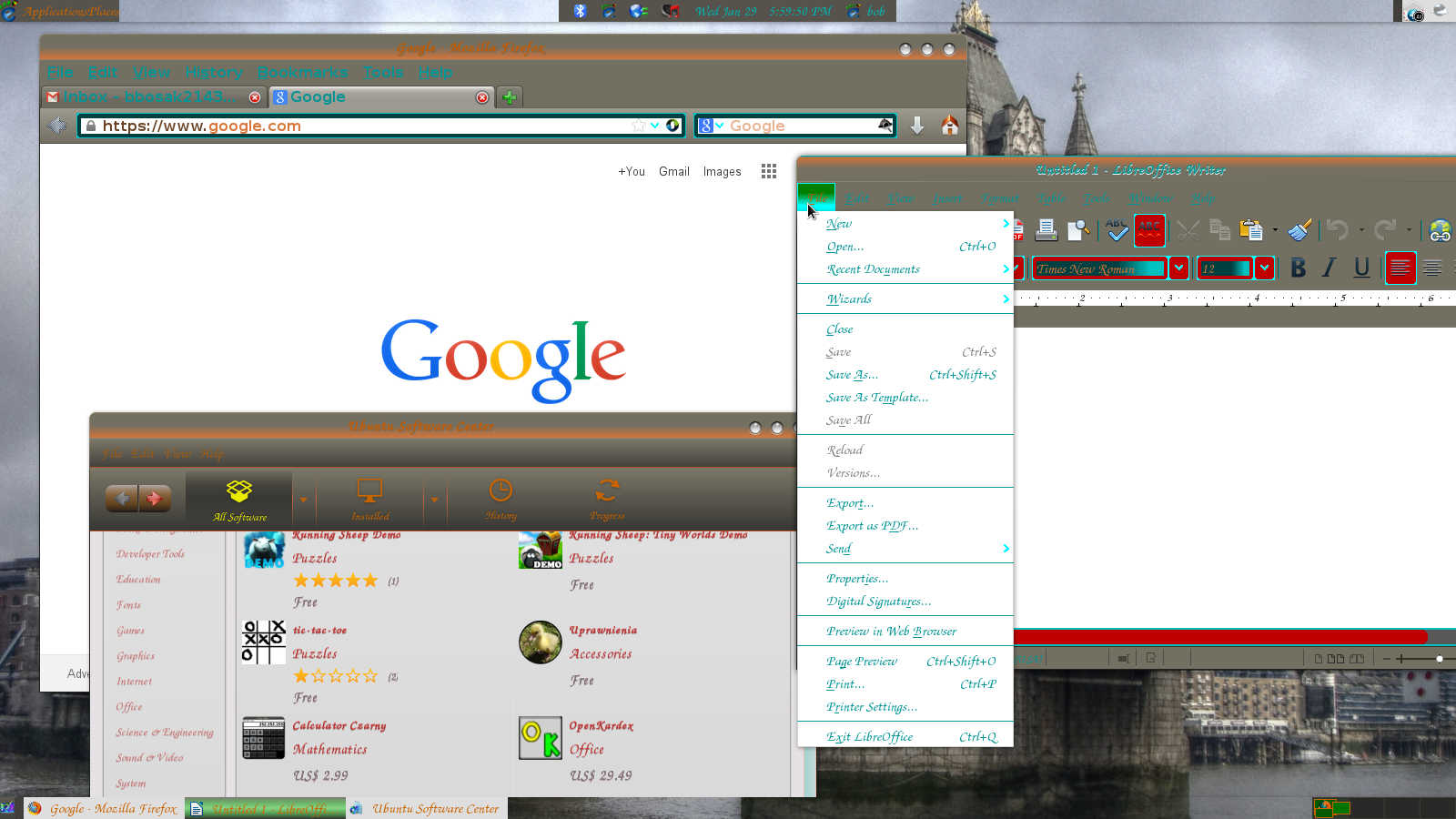Switch to Ubuntu Software Center taskbar button
This screenshot has height=819, width=1456.
pos(426,808)
